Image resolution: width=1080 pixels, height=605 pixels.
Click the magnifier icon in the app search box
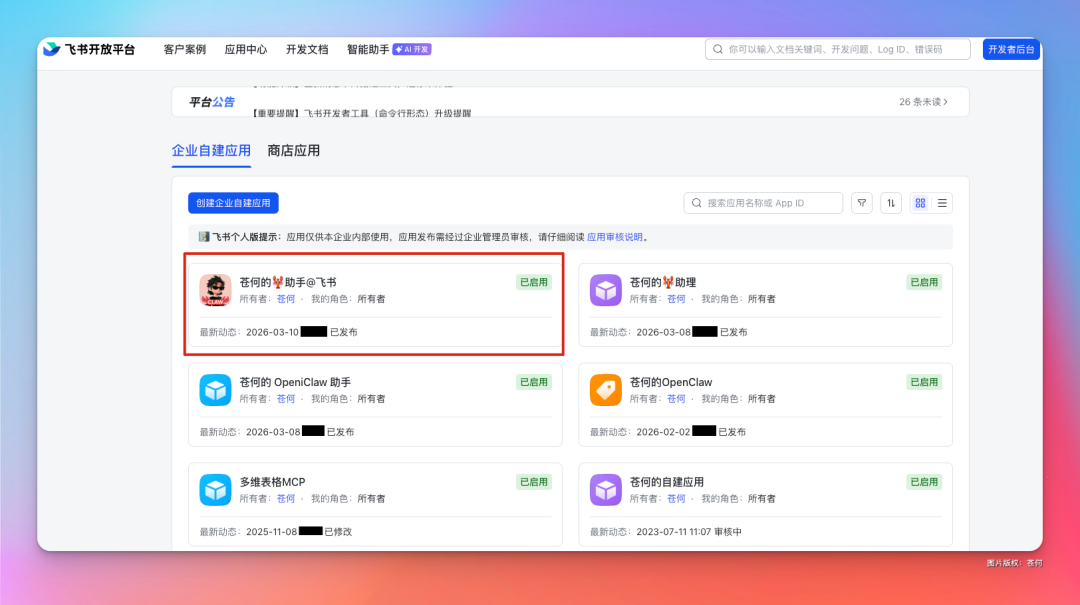pyautogui.click(x=696, y=202)
